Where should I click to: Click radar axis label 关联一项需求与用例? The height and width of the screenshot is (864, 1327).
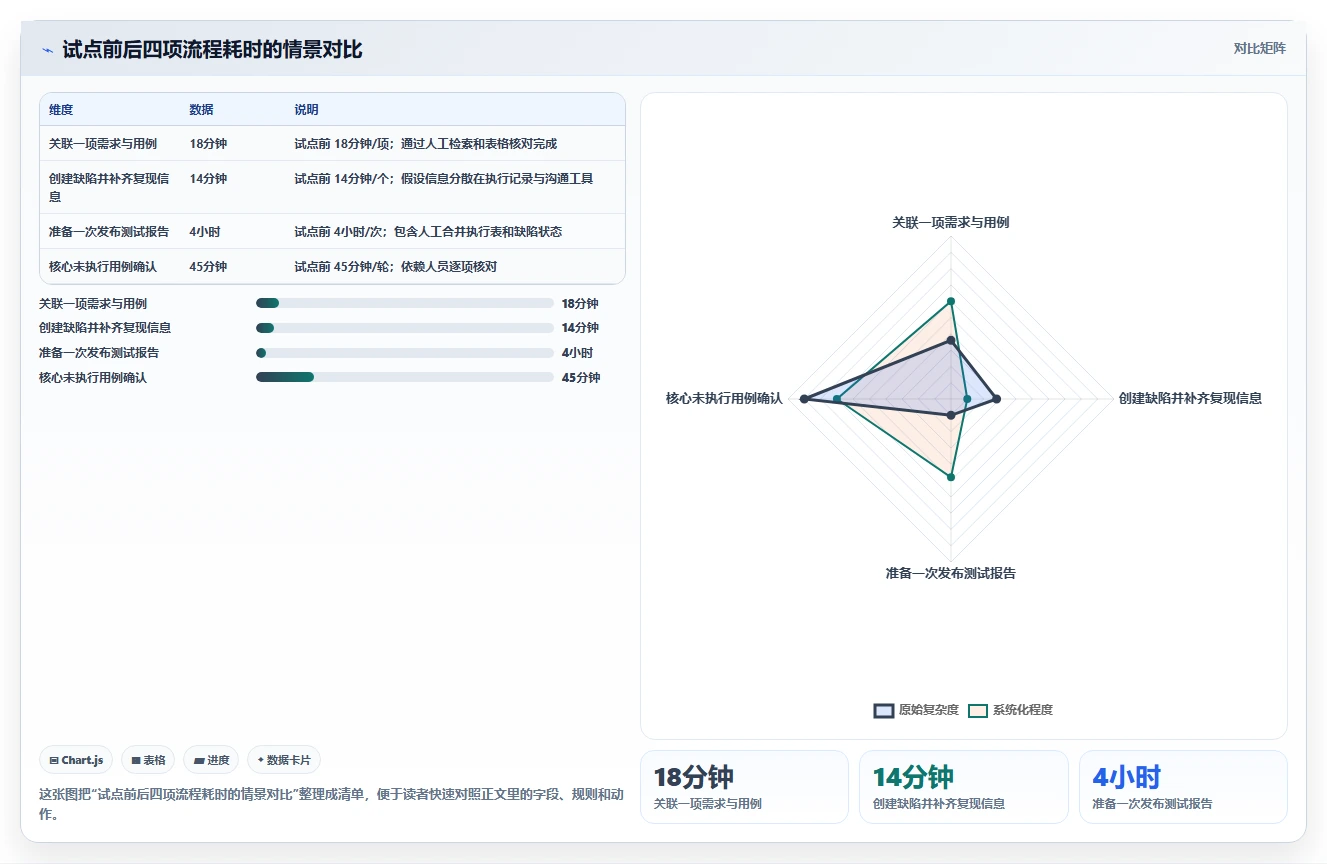(x=951, y=222)
